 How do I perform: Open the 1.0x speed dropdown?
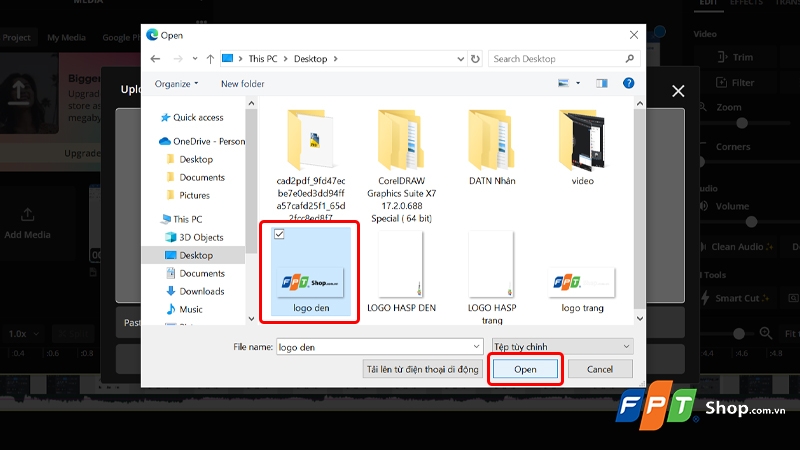coord(23,334)
